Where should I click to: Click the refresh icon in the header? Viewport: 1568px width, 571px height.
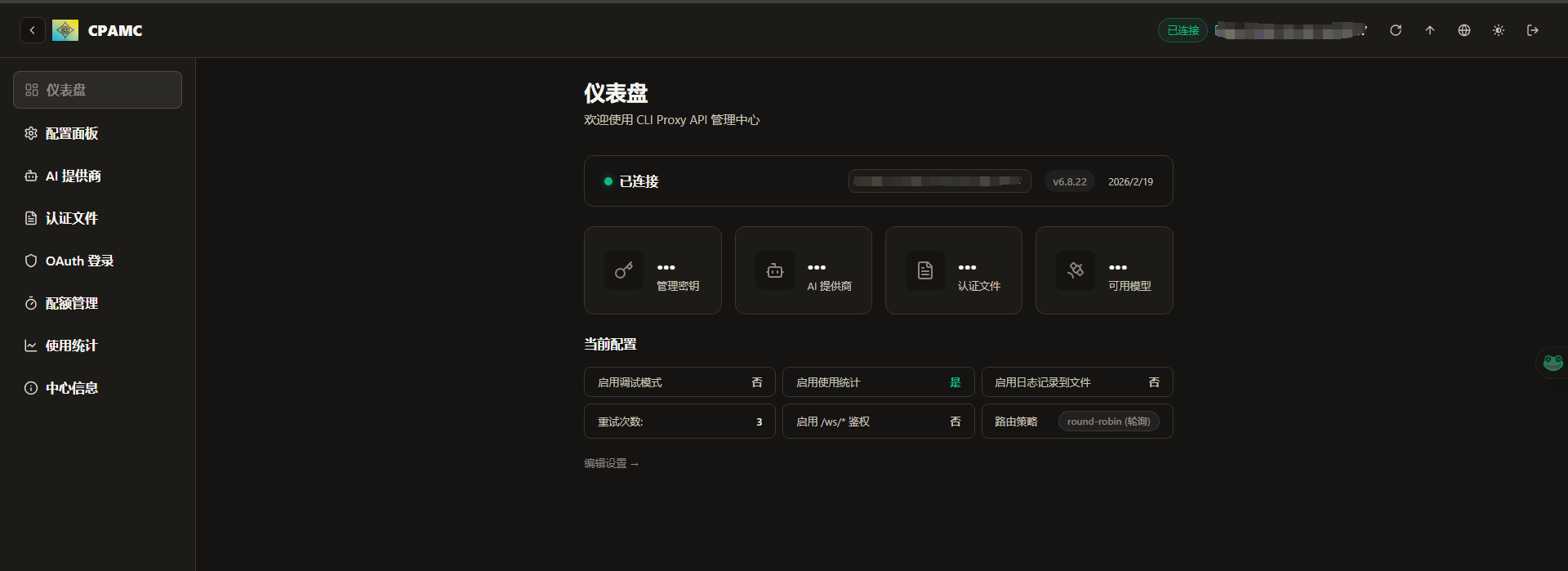(x=1396, y=30)
